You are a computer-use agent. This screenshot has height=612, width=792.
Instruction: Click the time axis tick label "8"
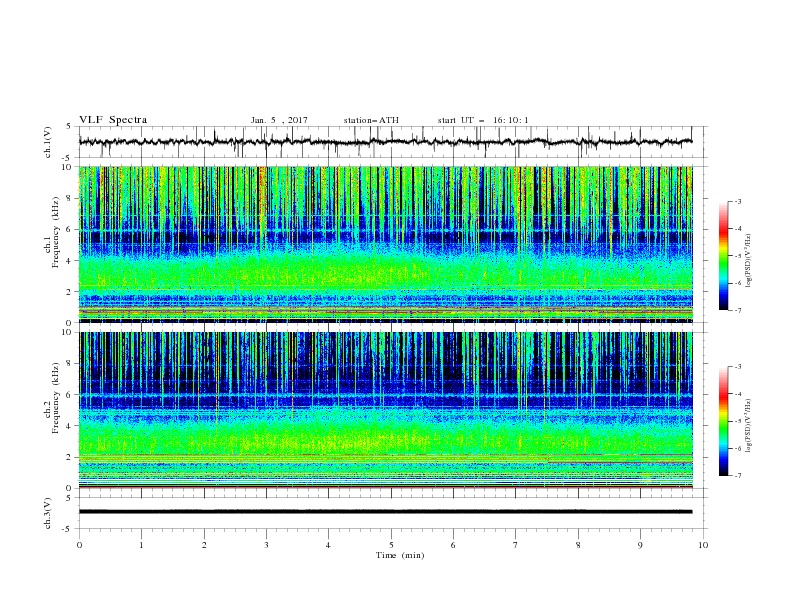click(x=578, y=545)
